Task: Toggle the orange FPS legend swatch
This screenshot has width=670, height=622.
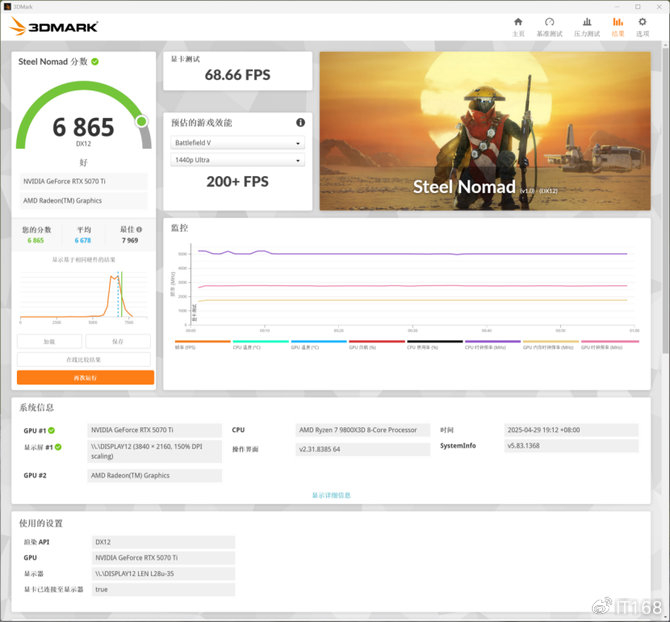Action: (203, 341)
